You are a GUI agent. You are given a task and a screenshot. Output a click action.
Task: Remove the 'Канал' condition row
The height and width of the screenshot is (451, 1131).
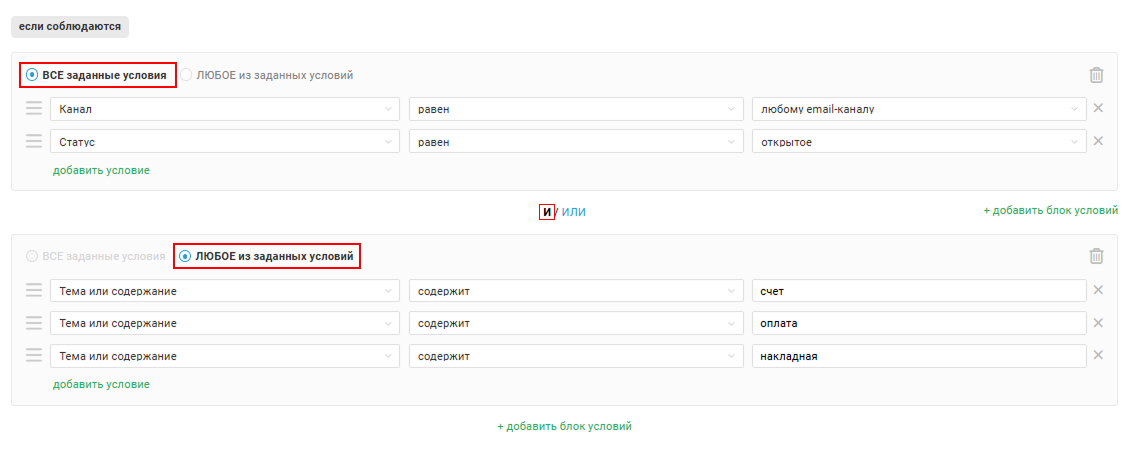tap(1098, 109)
